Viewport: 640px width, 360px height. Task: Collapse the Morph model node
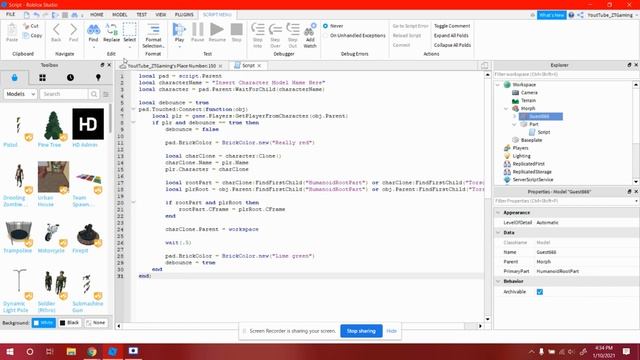click(x=506, y=109)
